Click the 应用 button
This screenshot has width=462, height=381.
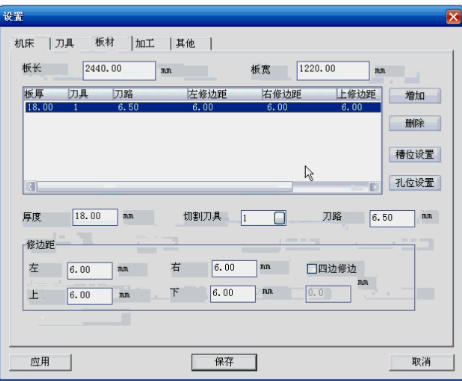40,362
